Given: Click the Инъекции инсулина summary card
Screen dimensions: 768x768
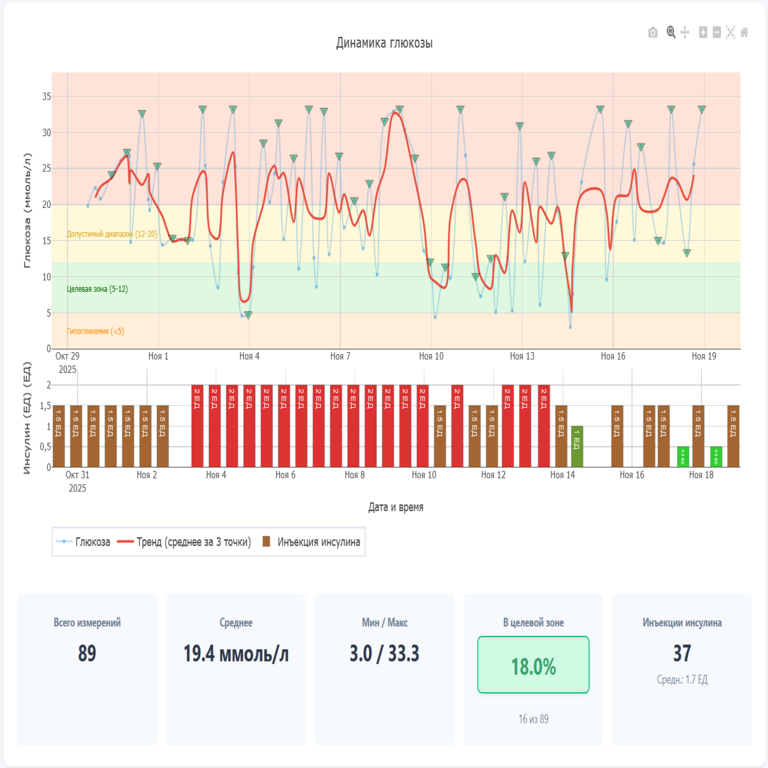Looking at the screenshot, I should click(x=681, y=669).
